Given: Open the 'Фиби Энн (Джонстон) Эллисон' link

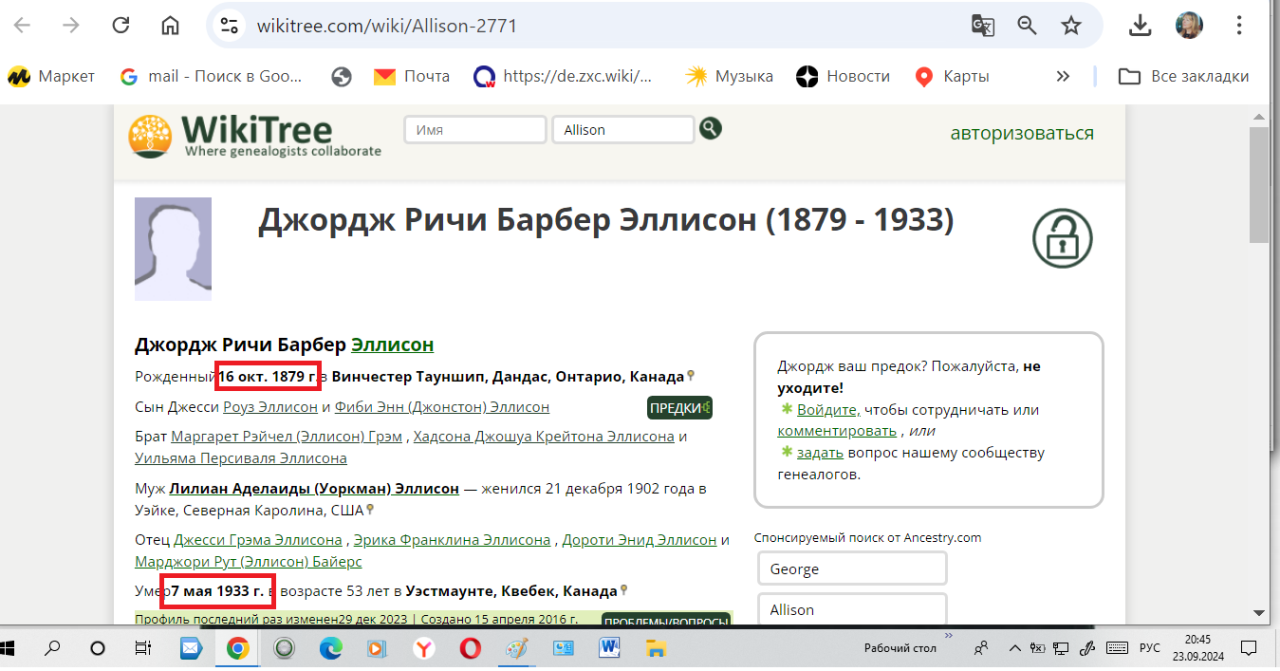Looking at the screenshot, I should pos(442,407).
